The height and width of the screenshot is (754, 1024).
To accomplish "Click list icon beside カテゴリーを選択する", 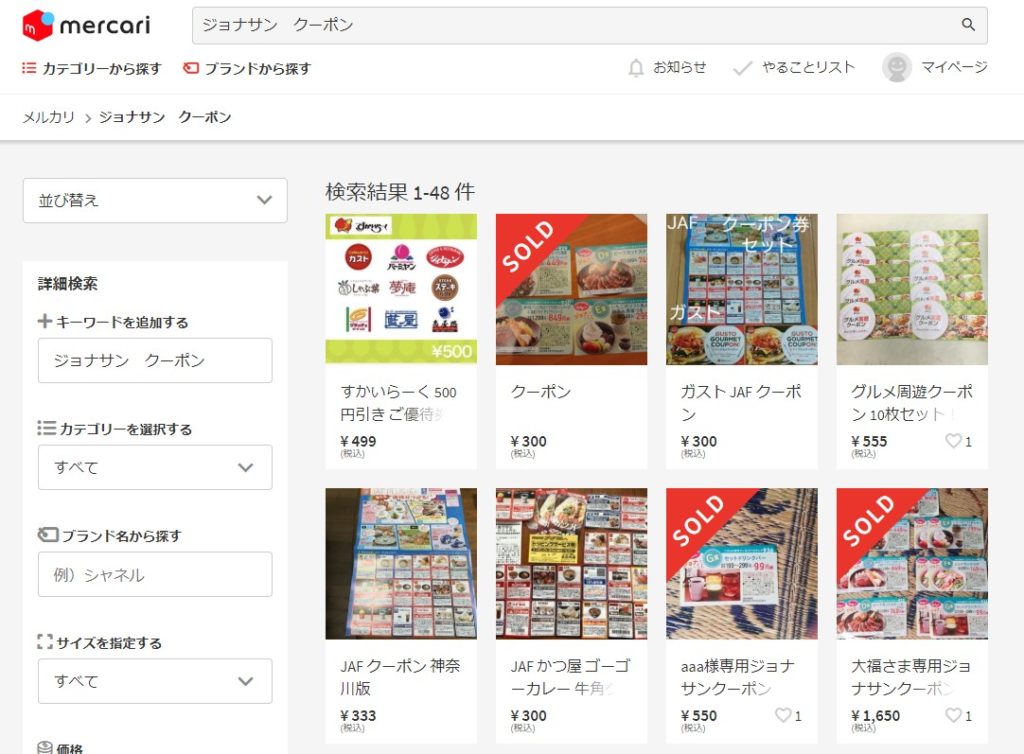I will pos(46,428).
